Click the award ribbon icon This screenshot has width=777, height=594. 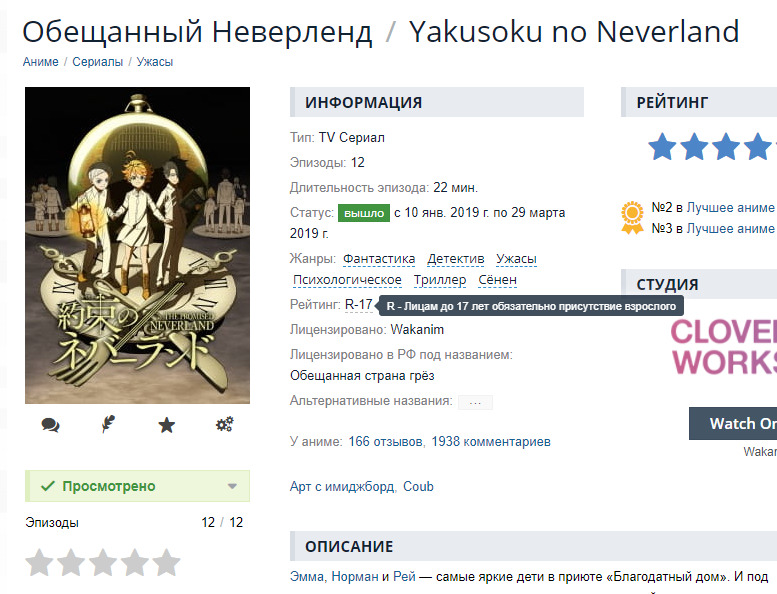click(x=632, y=217)
